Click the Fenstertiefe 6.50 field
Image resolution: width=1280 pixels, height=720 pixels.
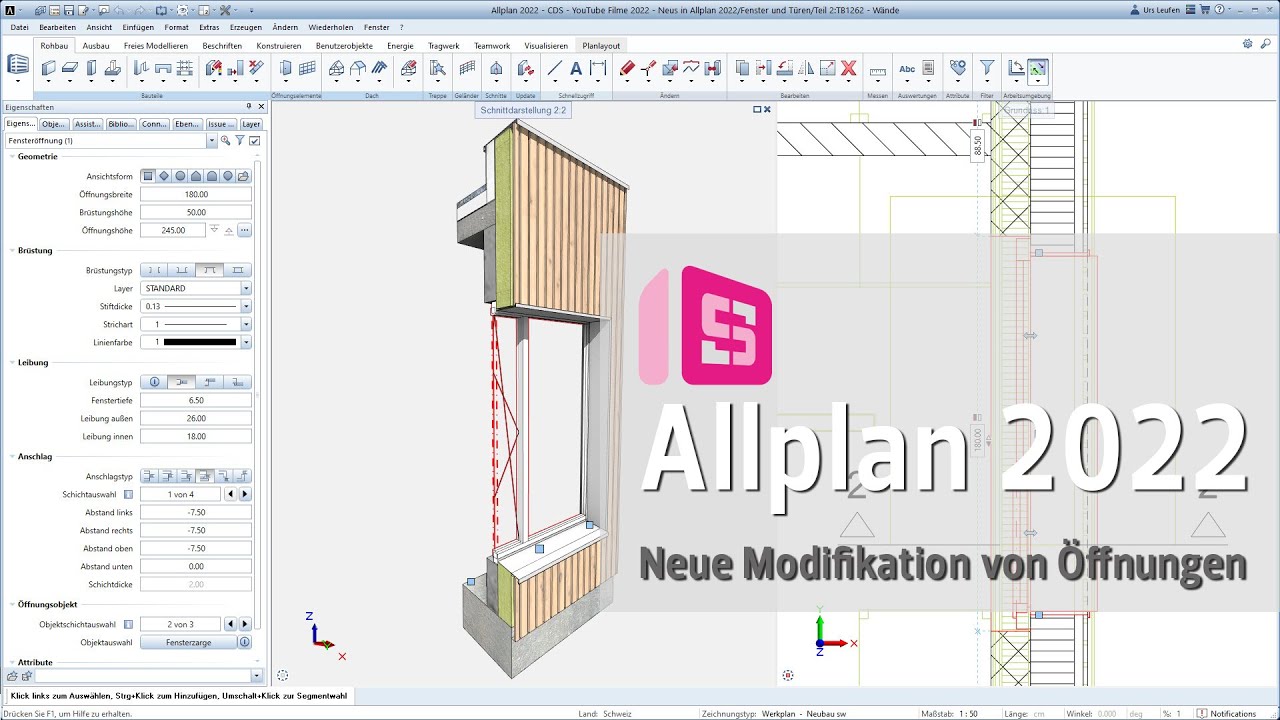tap(196, 400)
